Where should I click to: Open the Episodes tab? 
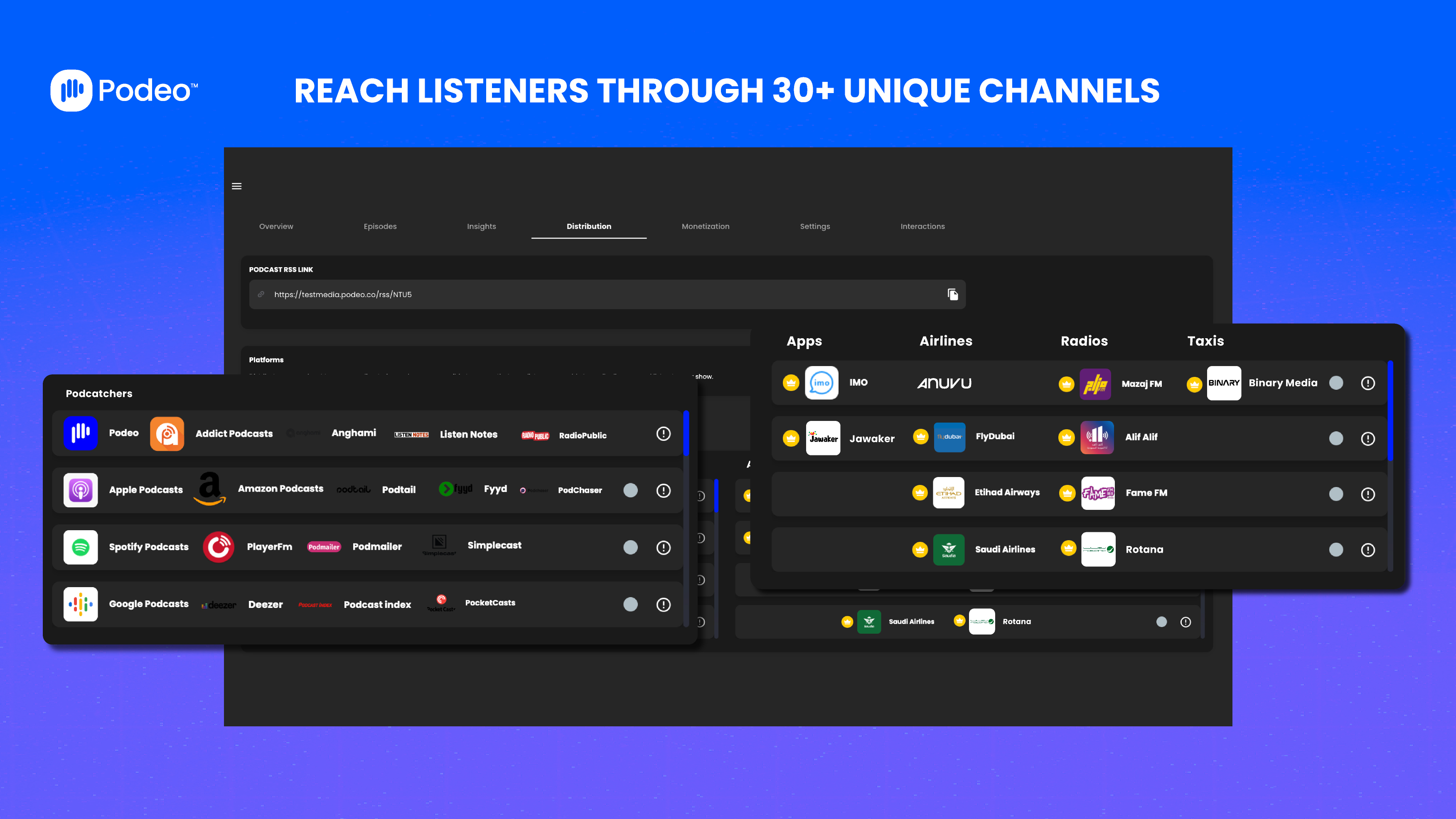click(x=380, y=226)
